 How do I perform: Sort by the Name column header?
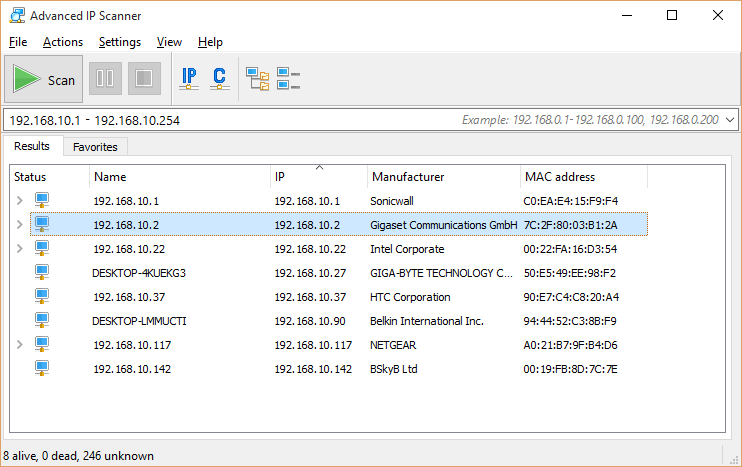coord(180,177)
